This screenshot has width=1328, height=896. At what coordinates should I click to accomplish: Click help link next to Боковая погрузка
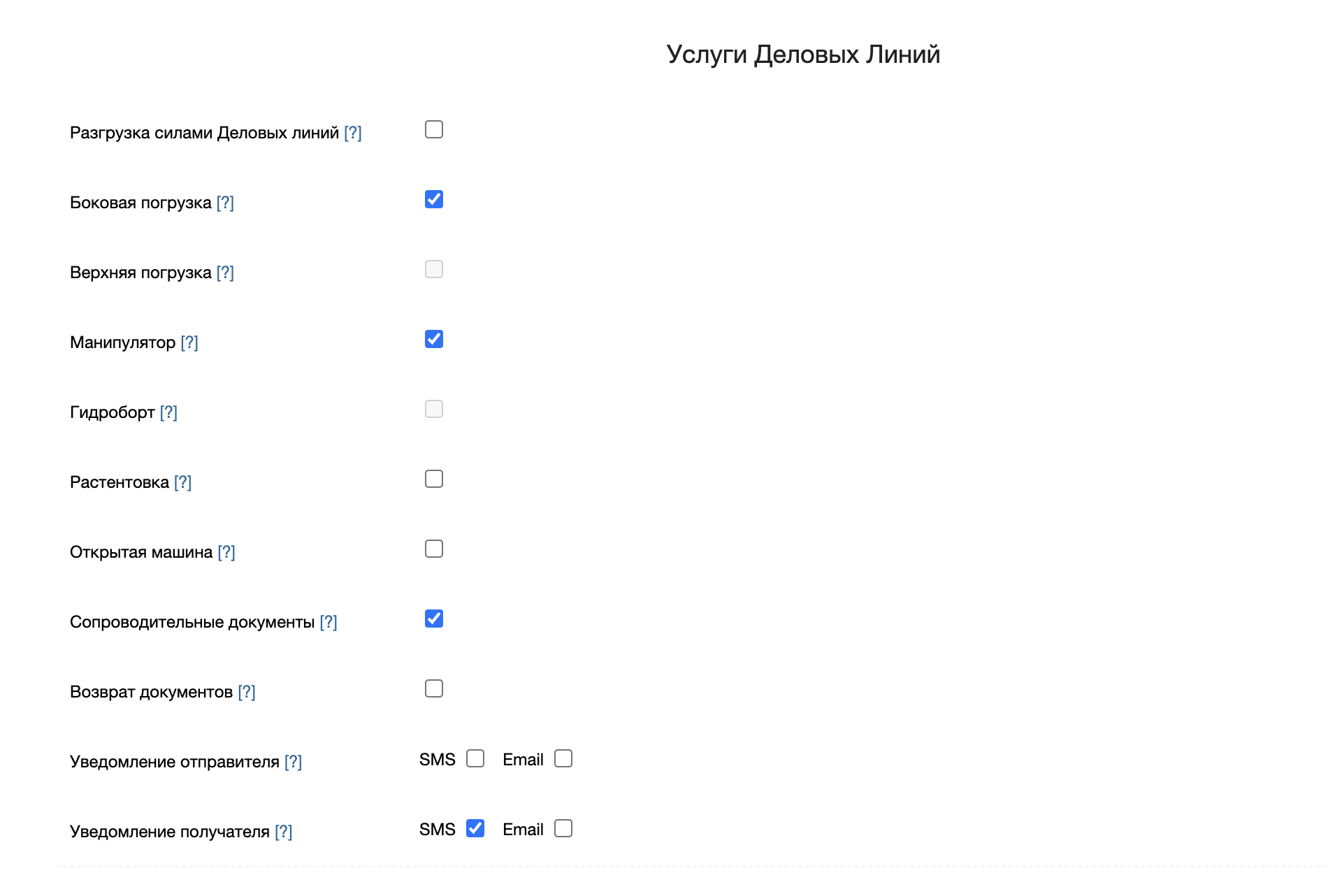click(225, 203)
